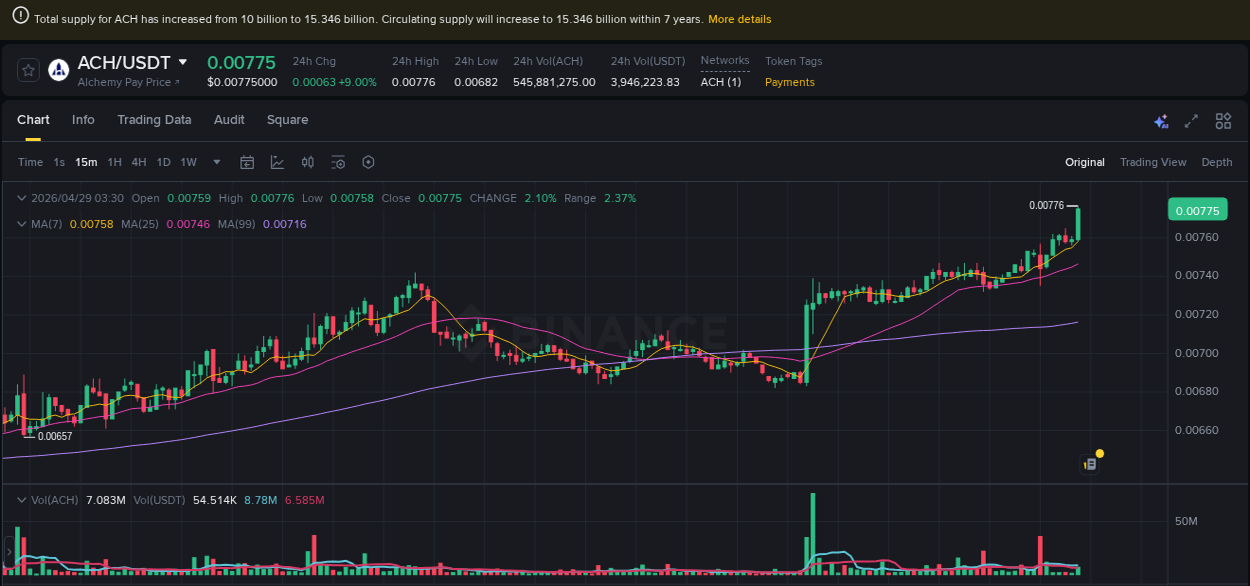The height and width of the screenshot is (586, 1250).
Task: Click the Payments token tag
Action: tap(789, 82)
